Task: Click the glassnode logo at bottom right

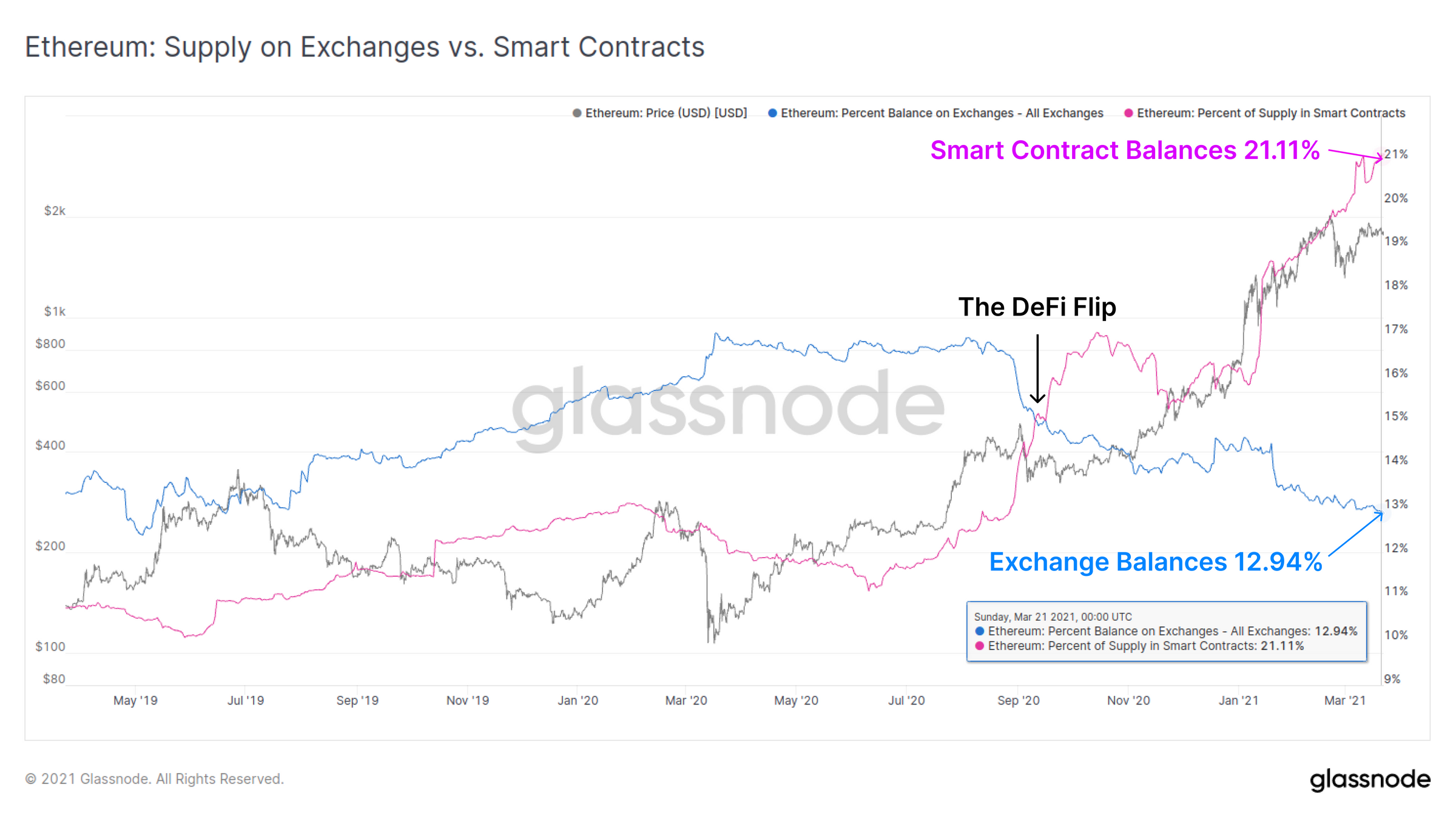Action: pyautogui.click(x=1370, y=780)
